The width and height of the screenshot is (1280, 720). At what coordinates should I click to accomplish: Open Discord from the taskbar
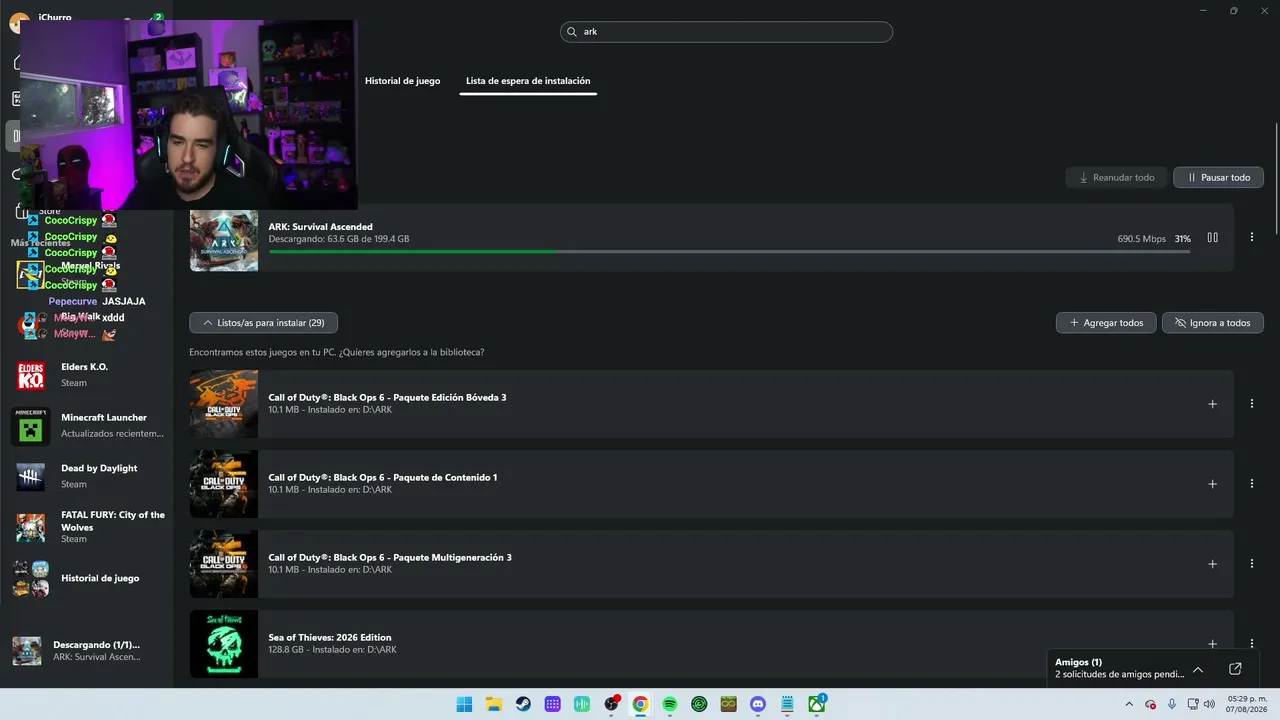tap(757, 704)
